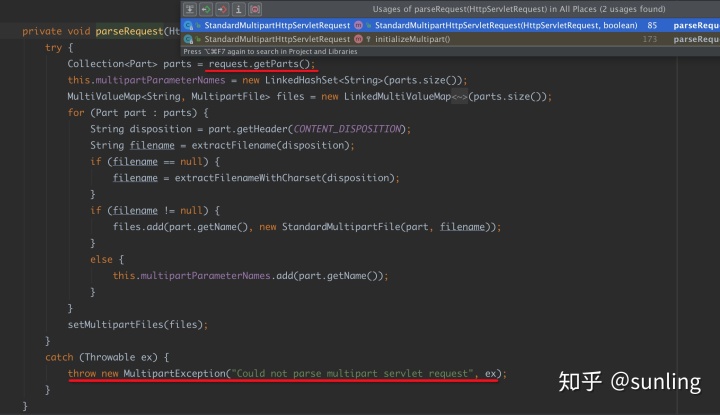Click class icon in the highlighted usage row

188,25
